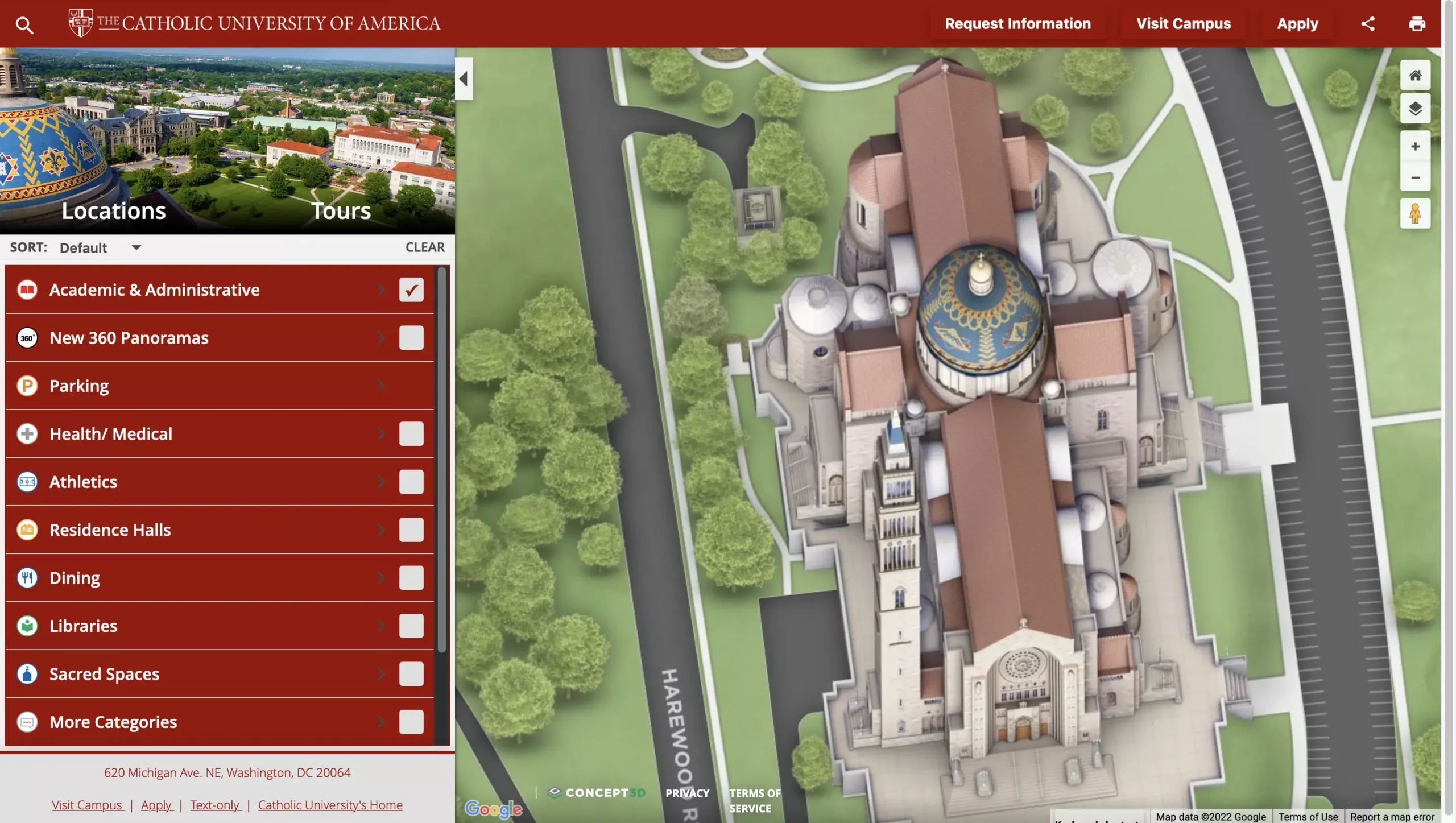The width and height of the screenshot is (1456, 823).
Task: Enable Sacred Spaces checkbox
Action: click(x=411, y=674)
